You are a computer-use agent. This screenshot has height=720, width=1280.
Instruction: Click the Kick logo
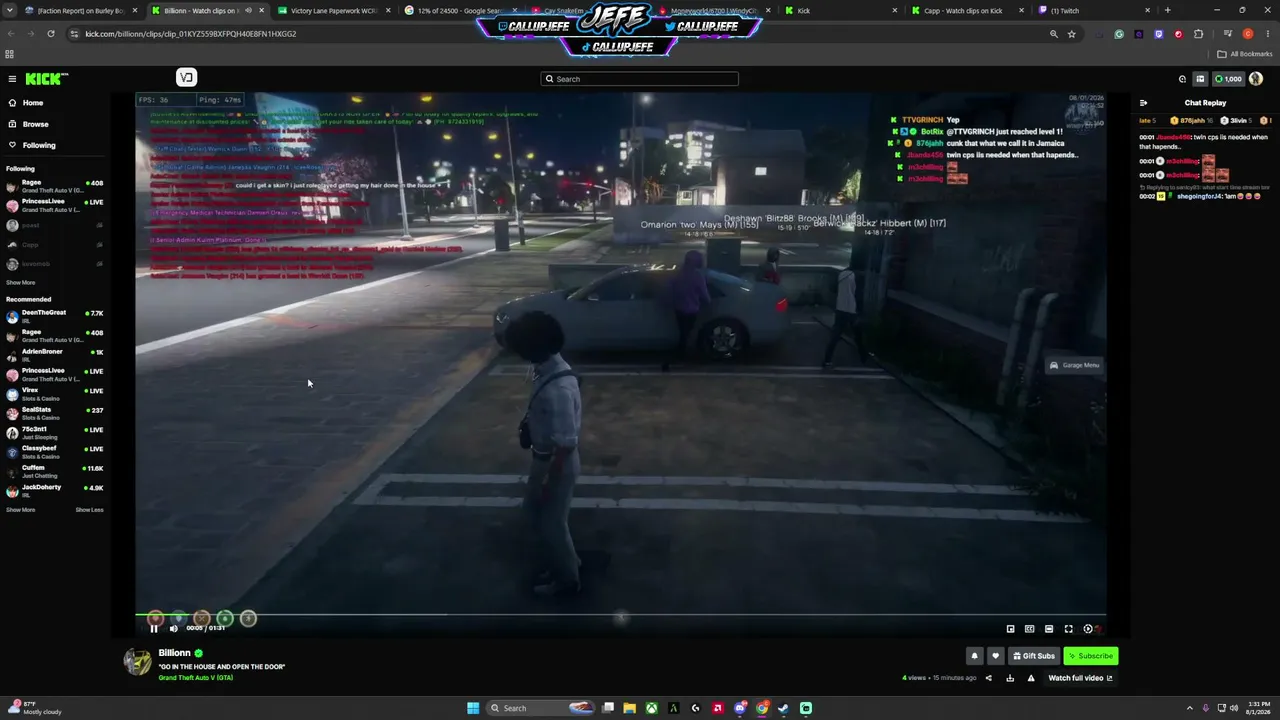47,79
